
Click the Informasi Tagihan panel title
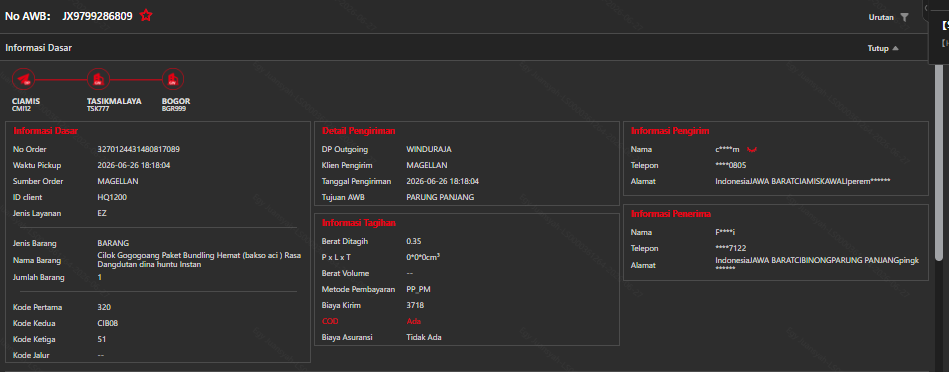(x=359, y=223)
